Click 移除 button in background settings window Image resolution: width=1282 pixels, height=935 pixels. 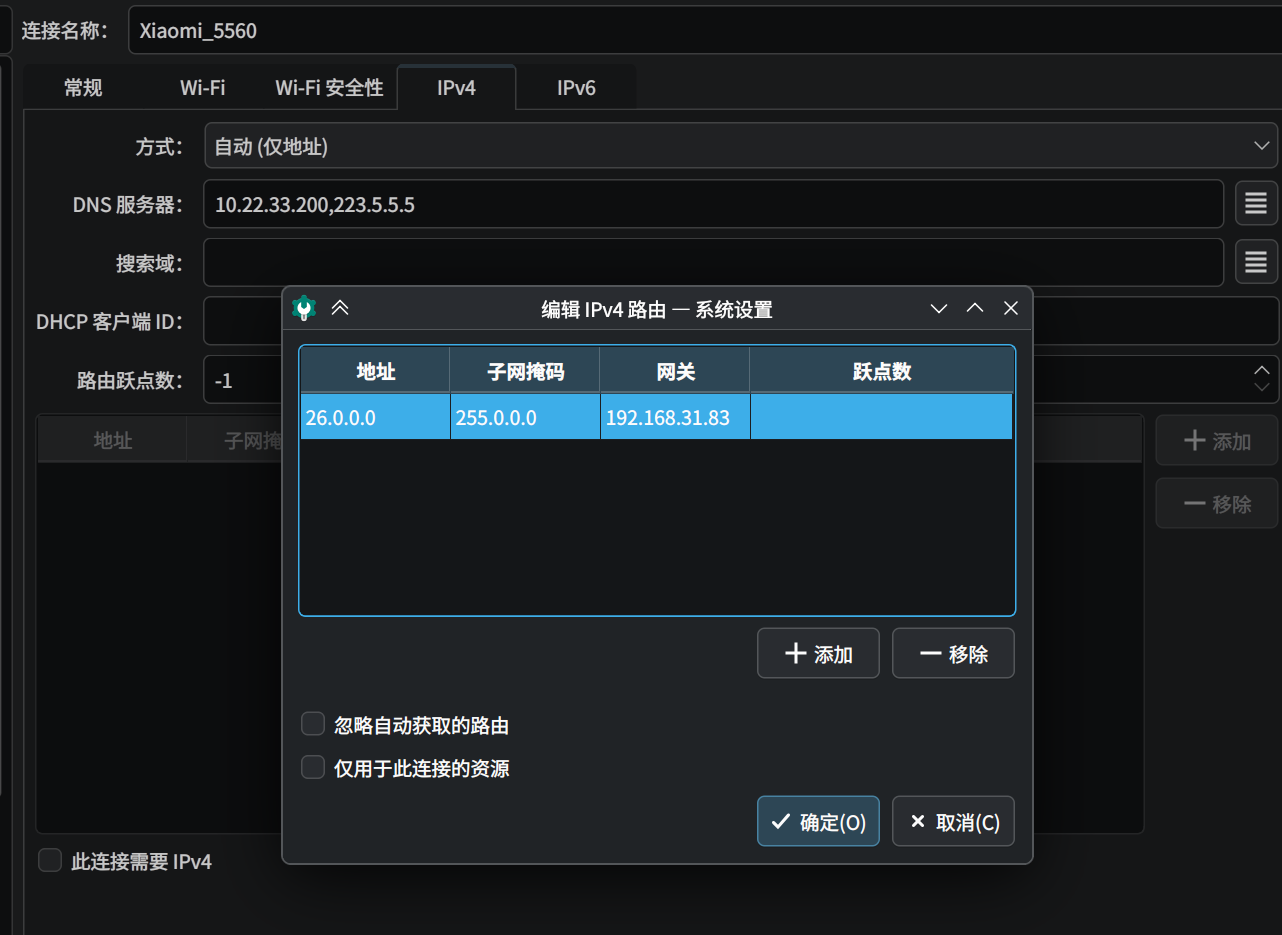click(1217, 504)
